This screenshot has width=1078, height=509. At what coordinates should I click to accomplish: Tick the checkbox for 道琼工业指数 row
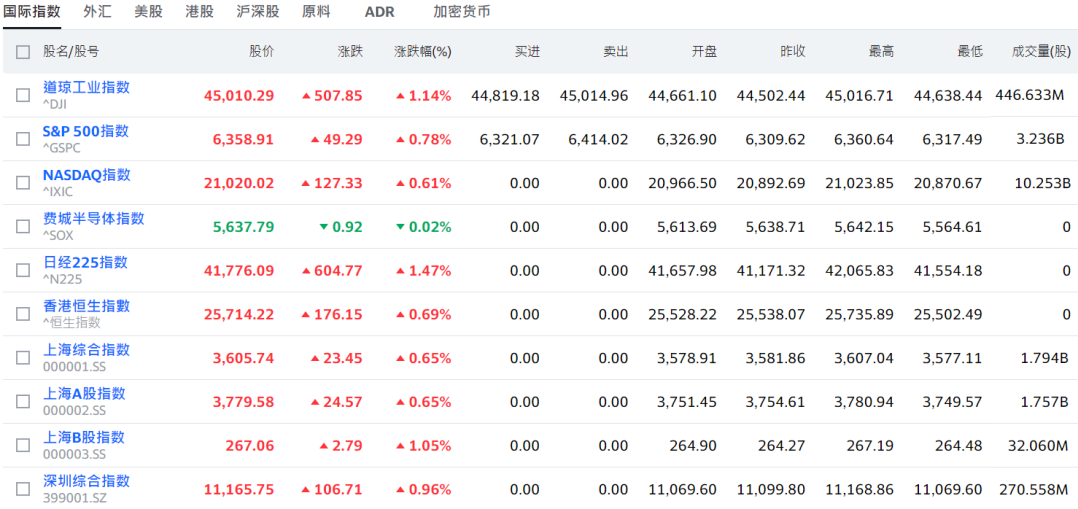click(x=23, y=96)
